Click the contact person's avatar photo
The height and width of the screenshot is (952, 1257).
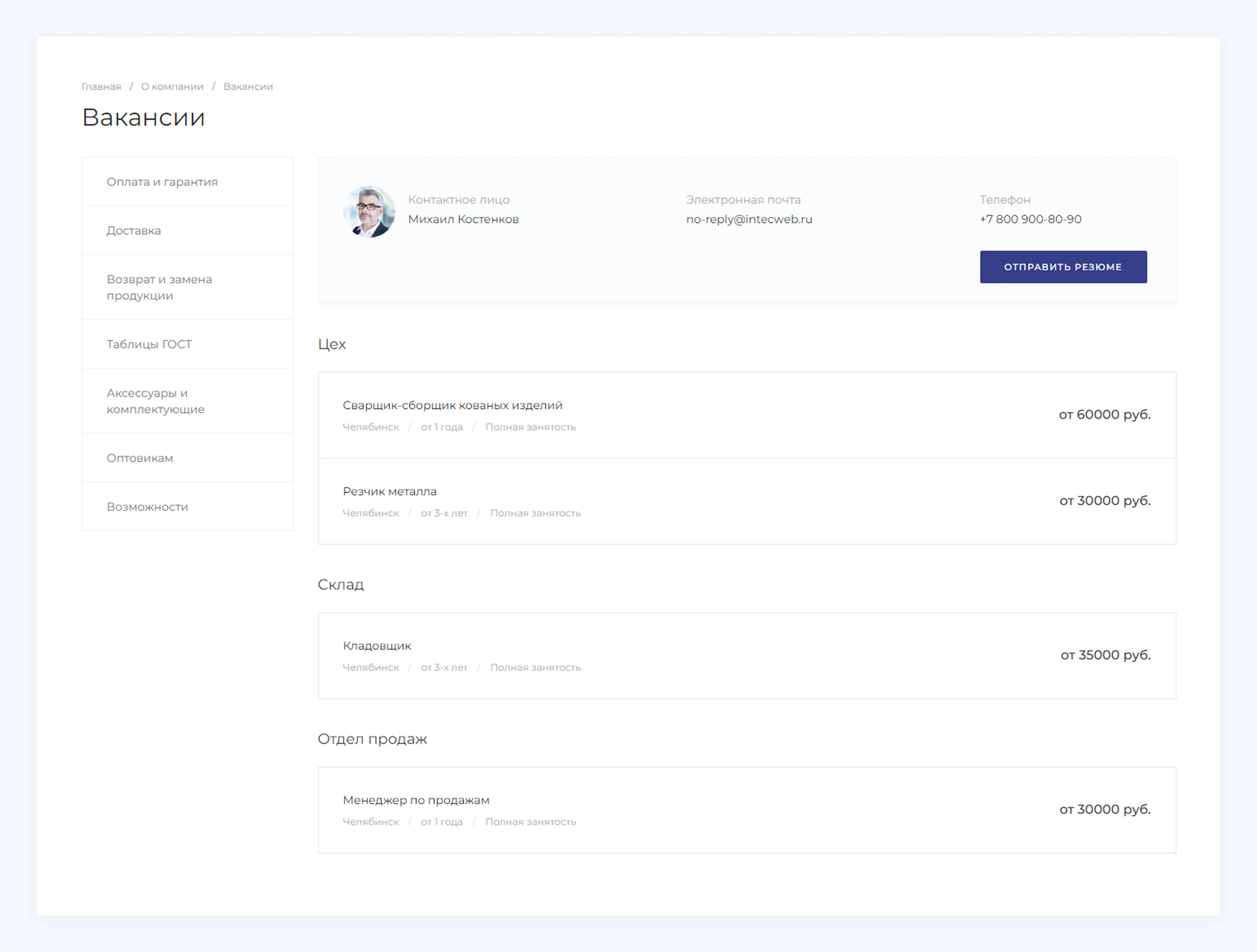pos(369,211)
